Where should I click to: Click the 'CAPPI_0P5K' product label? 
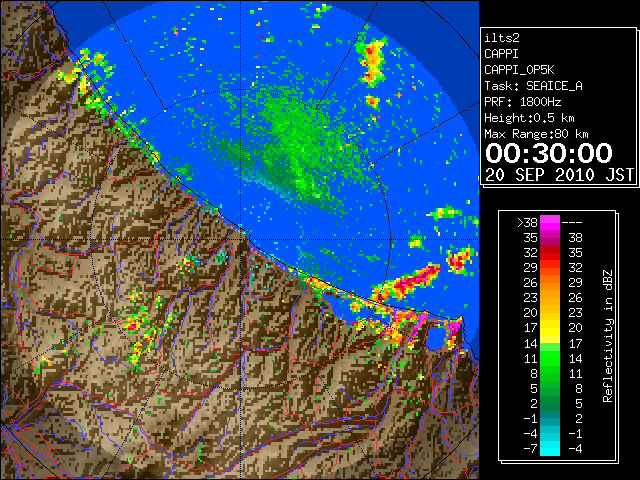pos(519,70)
